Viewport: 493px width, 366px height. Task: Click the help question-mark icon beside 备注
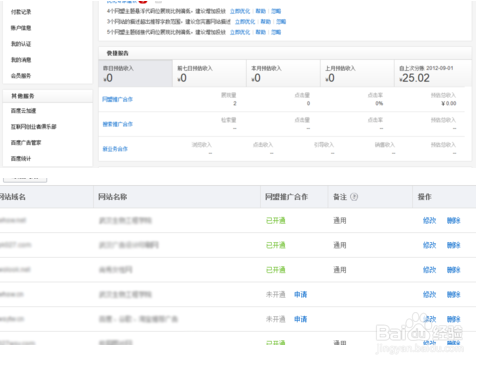pyautogui.click(x=354, y=197)
